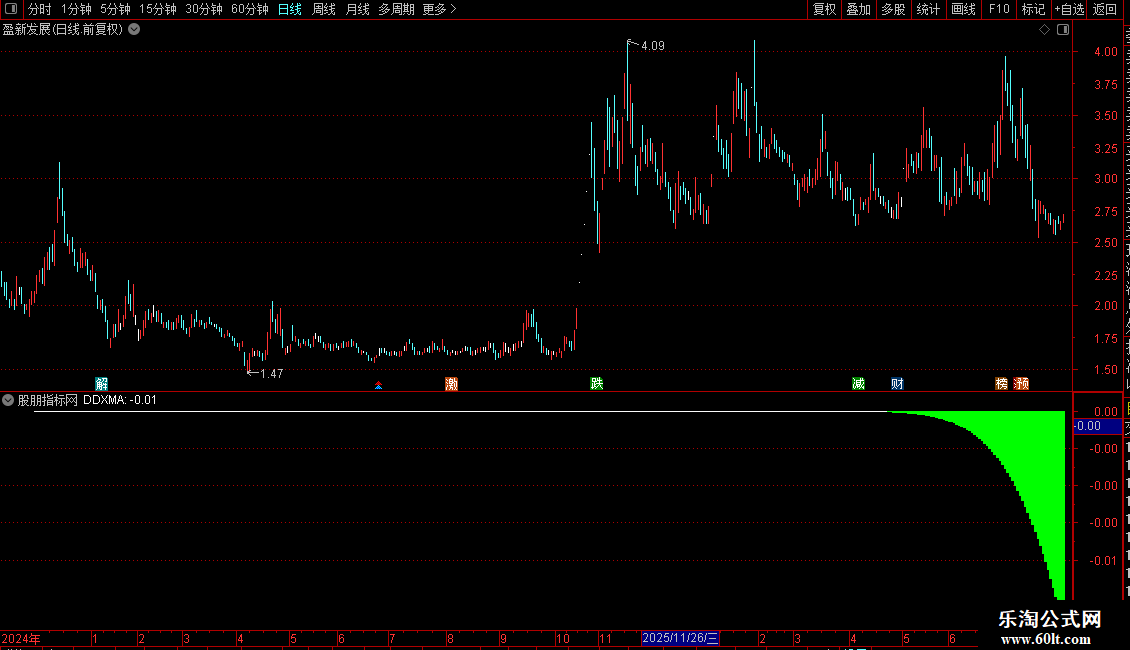
Task: Toggle the right side panel icon
Action: coord(1062,30)
